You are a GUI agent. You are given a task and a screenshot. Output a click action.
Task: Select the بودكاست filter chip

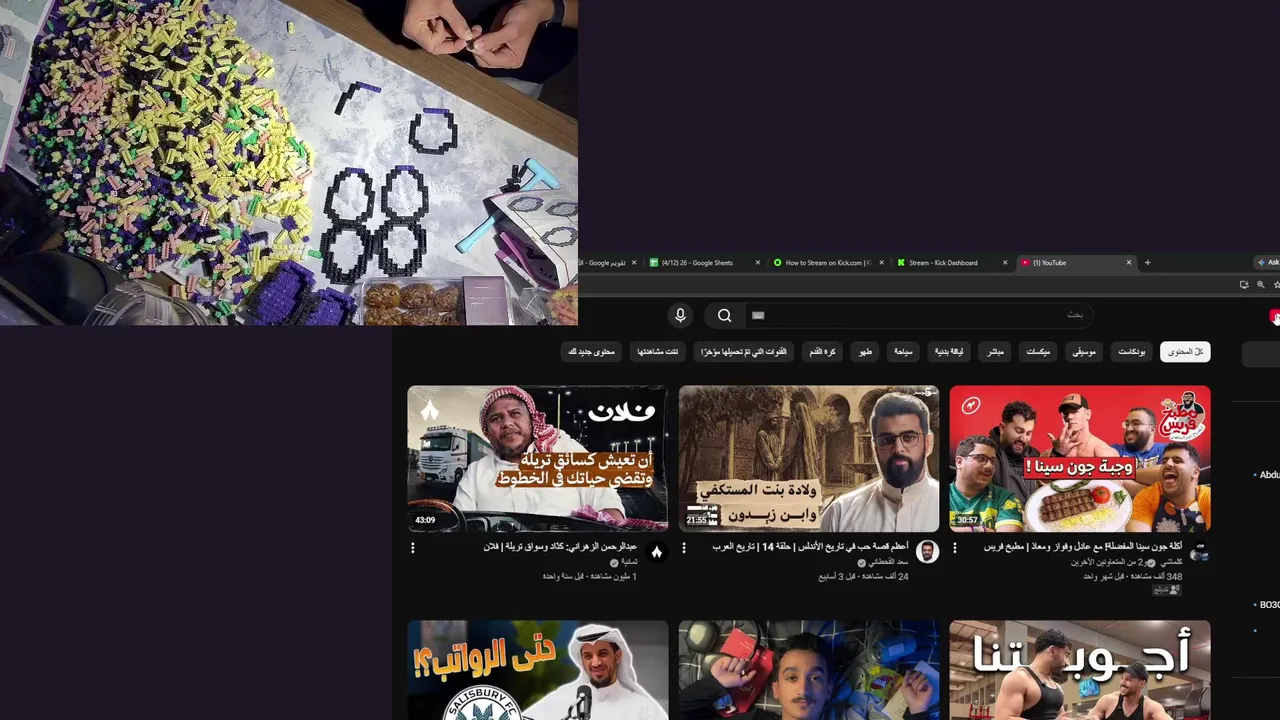point(1132,352)
